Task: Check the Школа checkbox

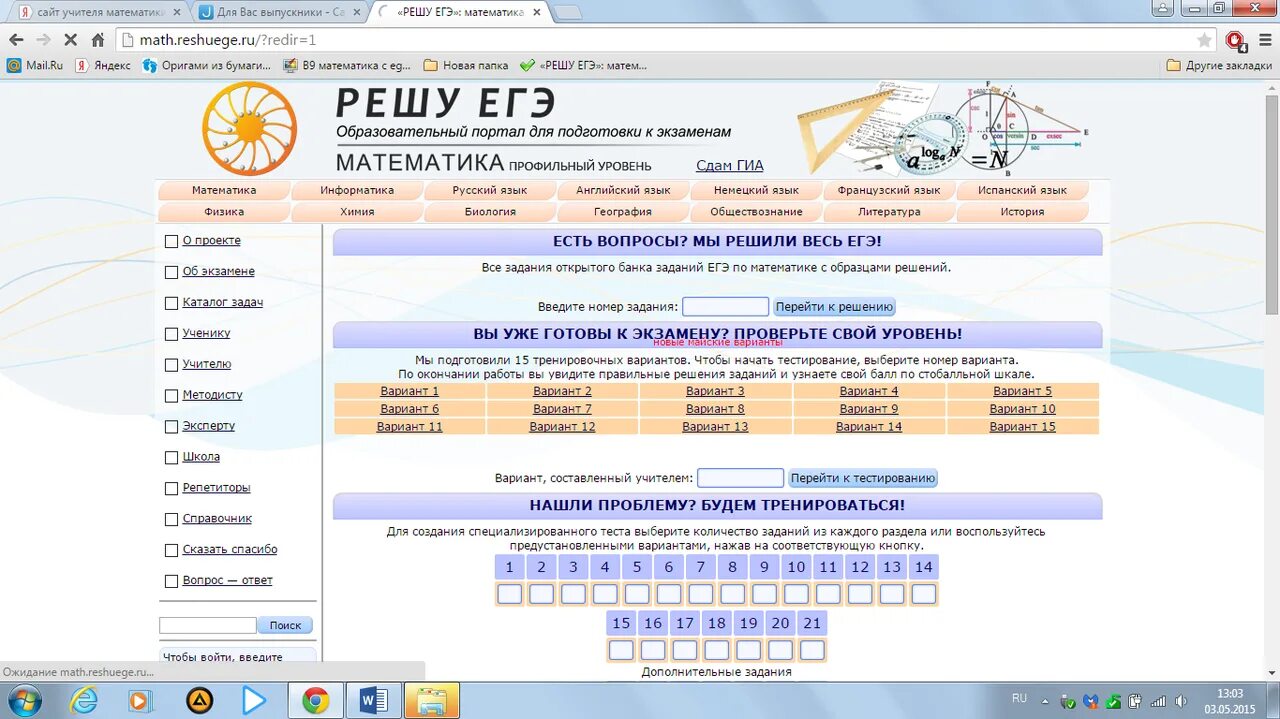Action: pyautogui.click(x=171, y=458)
